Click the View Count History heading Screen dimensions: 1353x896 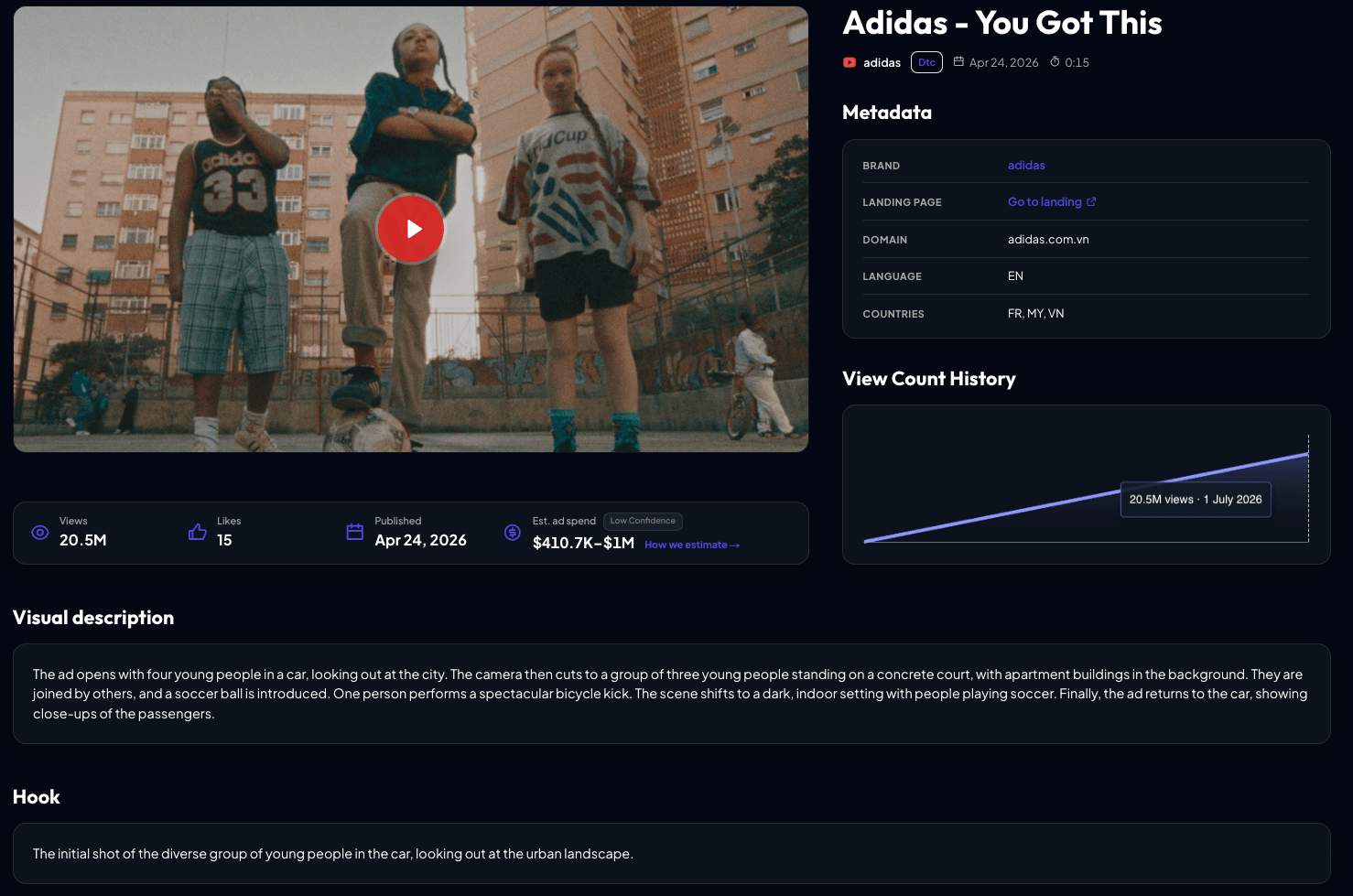(929, 379)
